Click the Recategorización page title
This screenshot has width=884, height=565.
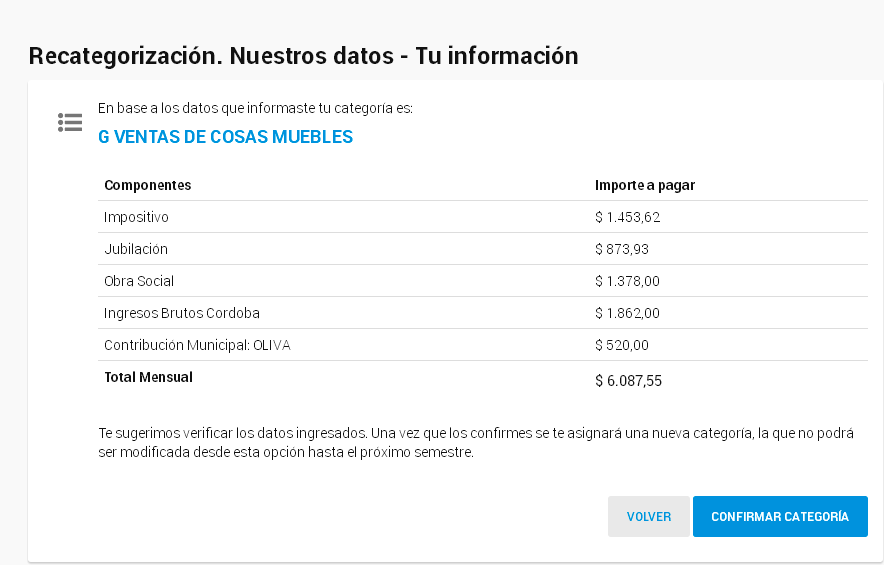click(303, 56)
